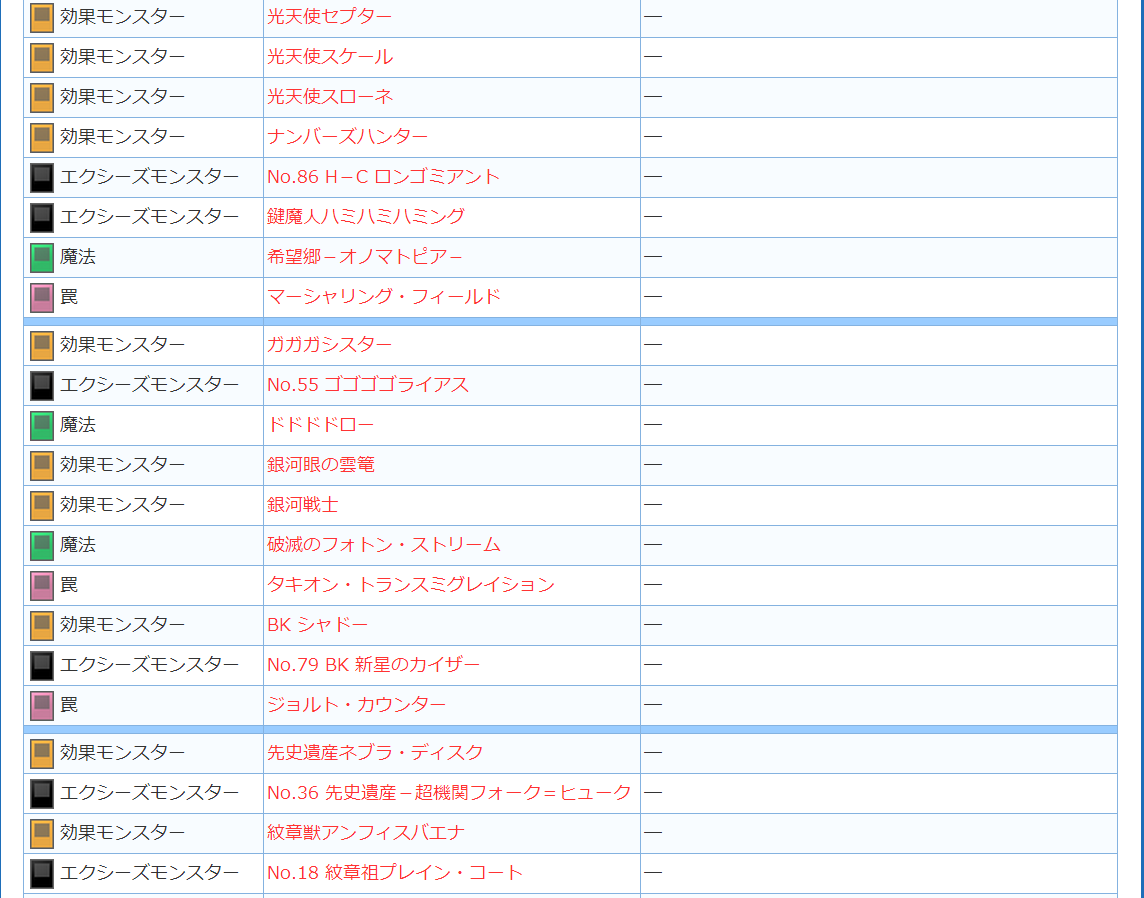Open No.55 ゴゴゴゴライアス card page

[368, 384]
